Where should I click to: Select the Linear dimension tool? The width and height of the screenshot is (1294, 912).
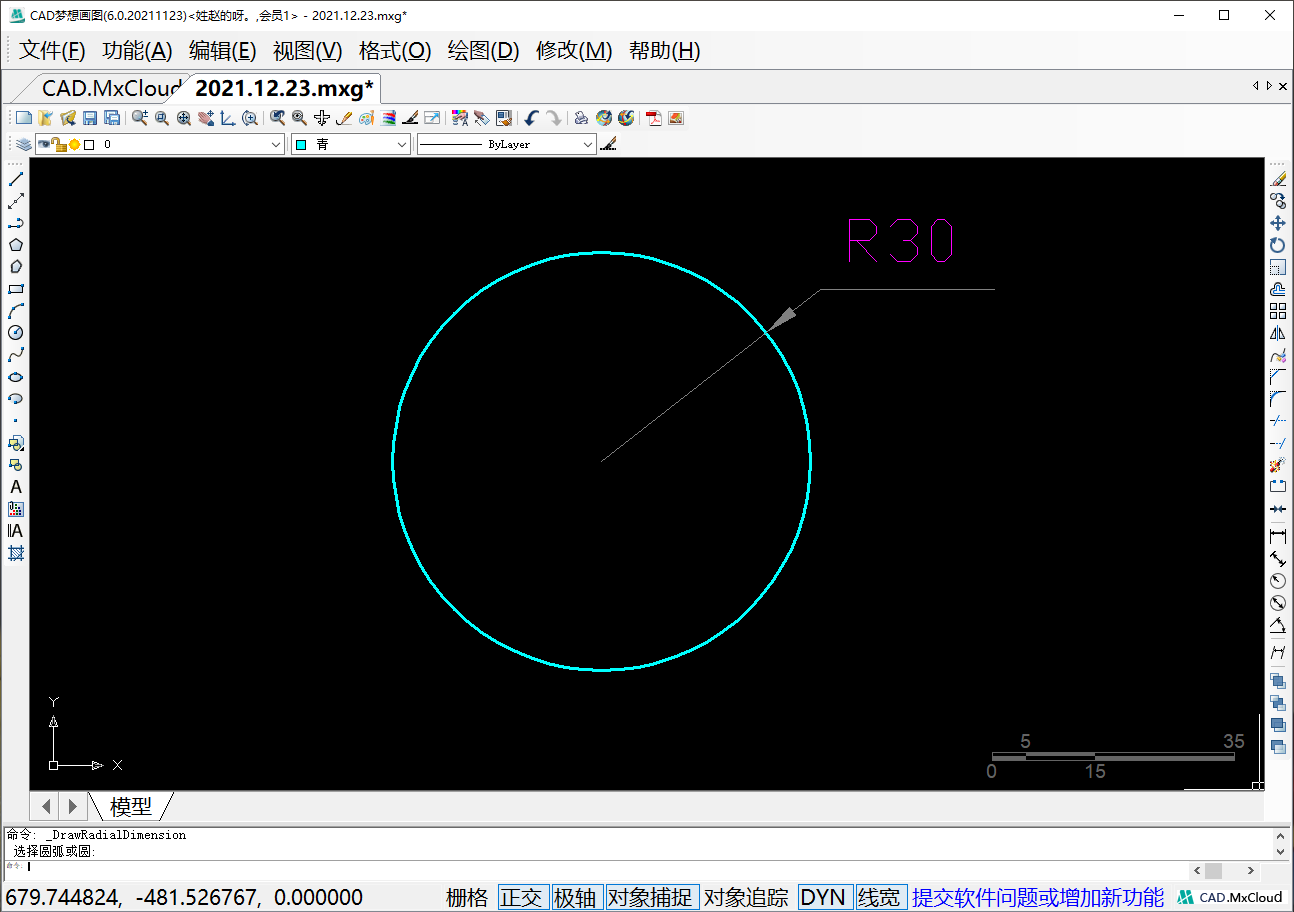tap(1278, 537)
